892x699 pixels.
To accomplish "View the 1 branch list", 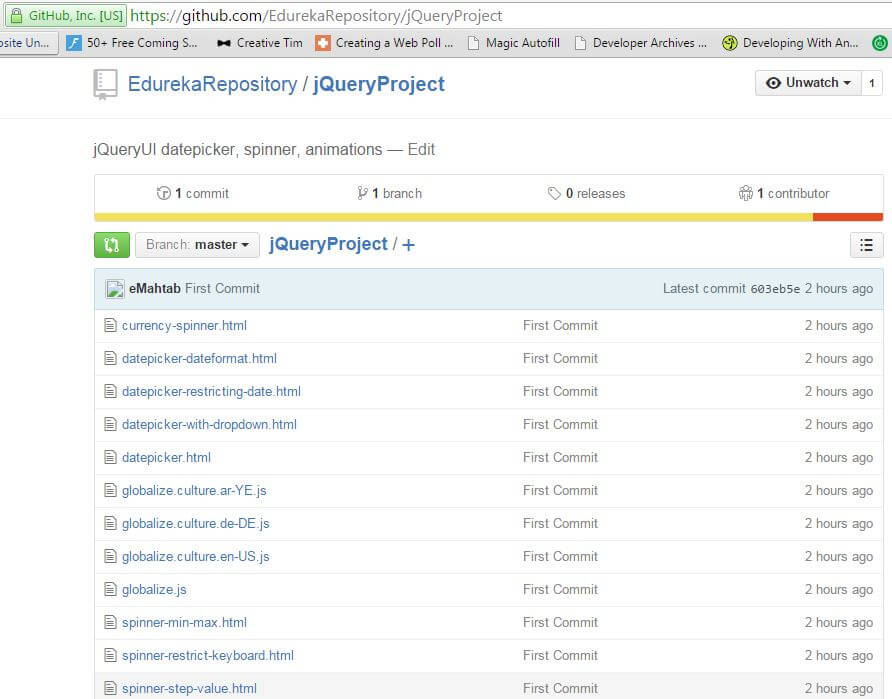I will pos(390,193).
